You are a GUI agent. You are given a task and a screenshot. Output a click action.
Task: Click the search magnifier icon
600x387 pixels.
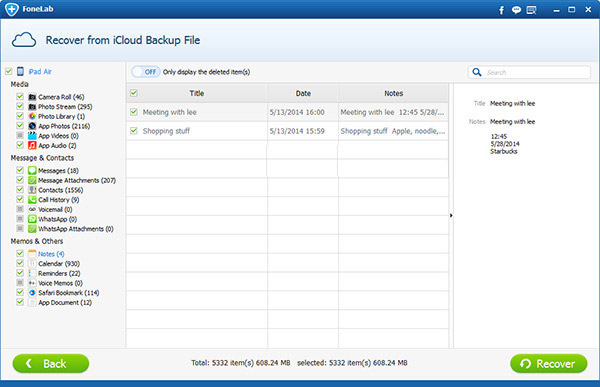477,72
